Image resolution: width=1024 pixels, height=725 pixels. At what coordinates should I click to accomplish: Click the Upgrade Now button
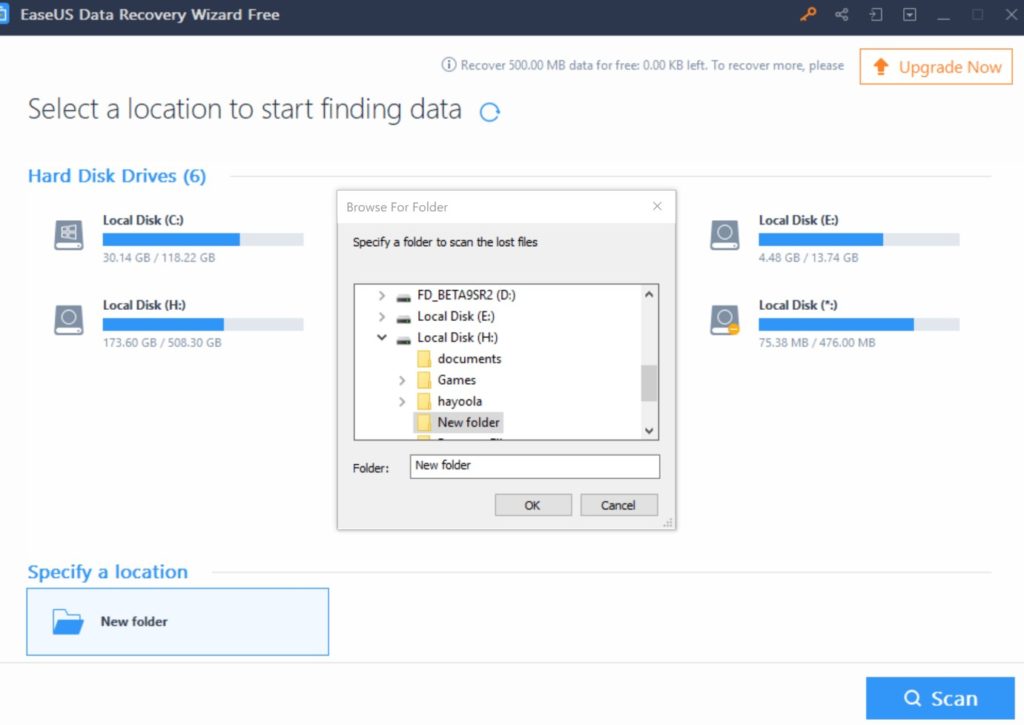pos(936,67)
